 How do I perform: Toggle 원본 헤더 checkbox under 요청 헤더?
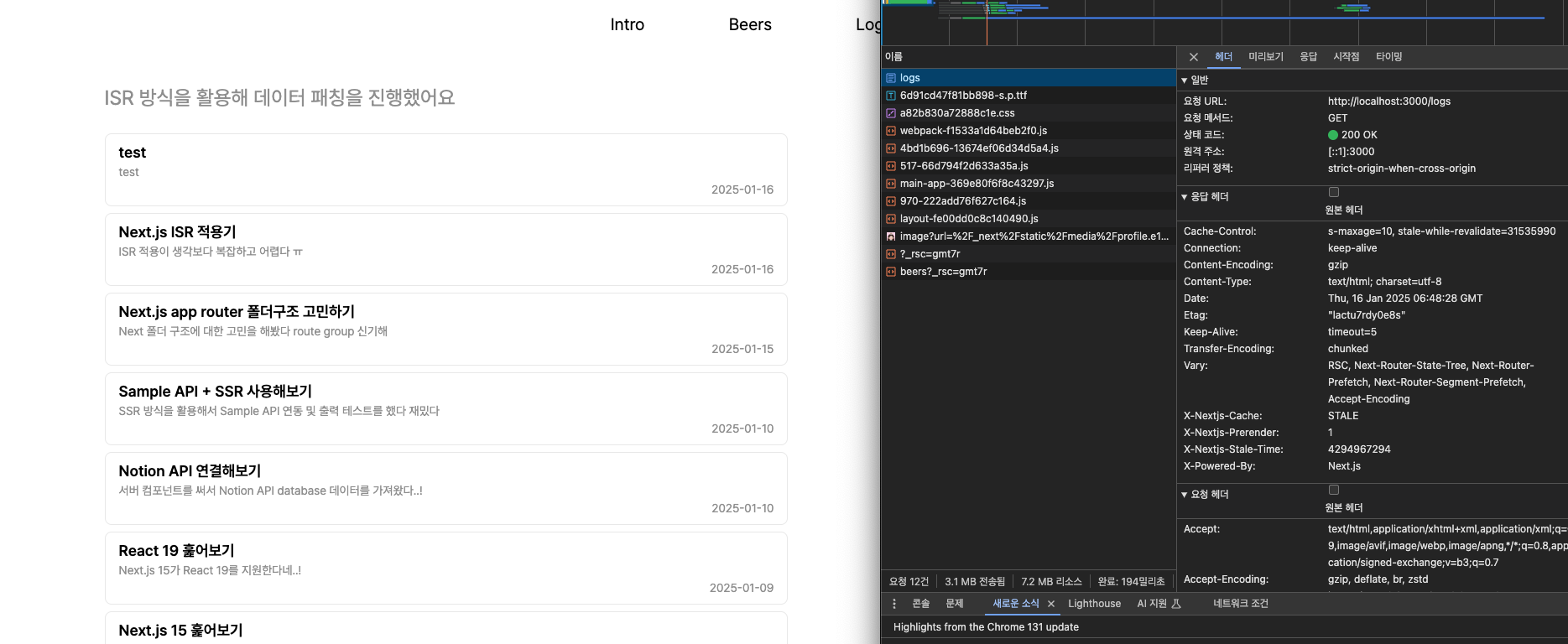1334,490
